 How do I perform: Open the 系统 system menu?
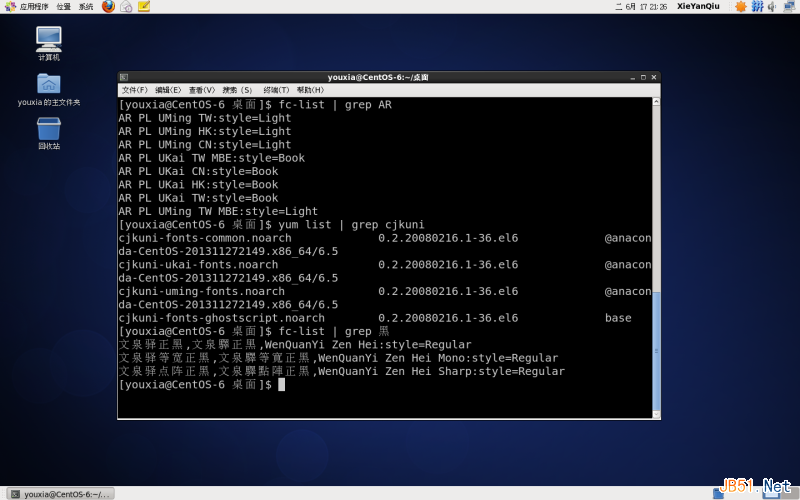click(86, 7)
